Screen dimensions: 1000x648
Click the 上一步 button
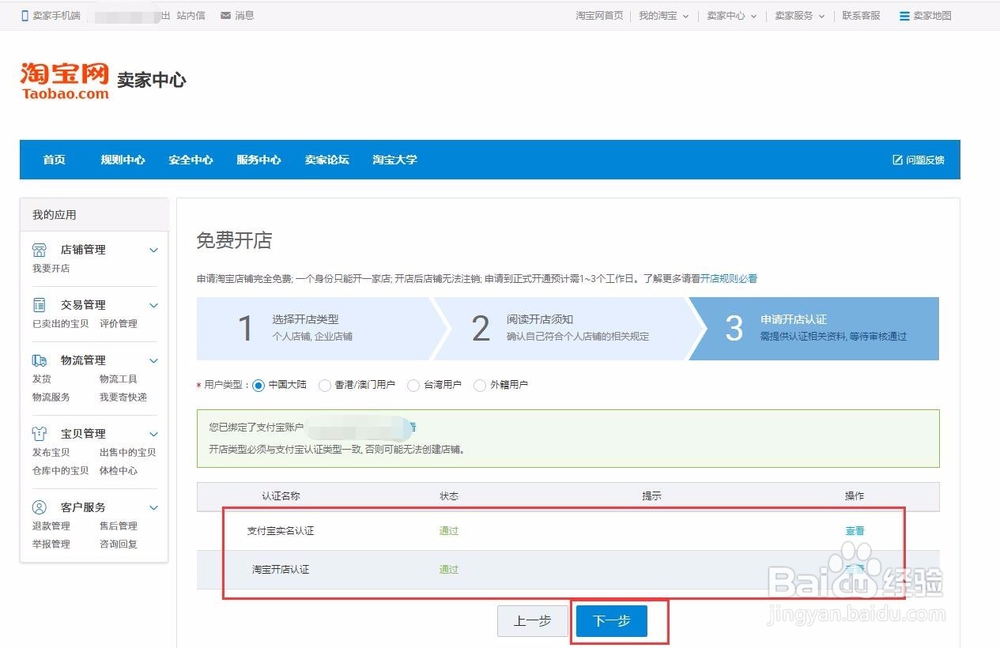click(x=533, y=621)
